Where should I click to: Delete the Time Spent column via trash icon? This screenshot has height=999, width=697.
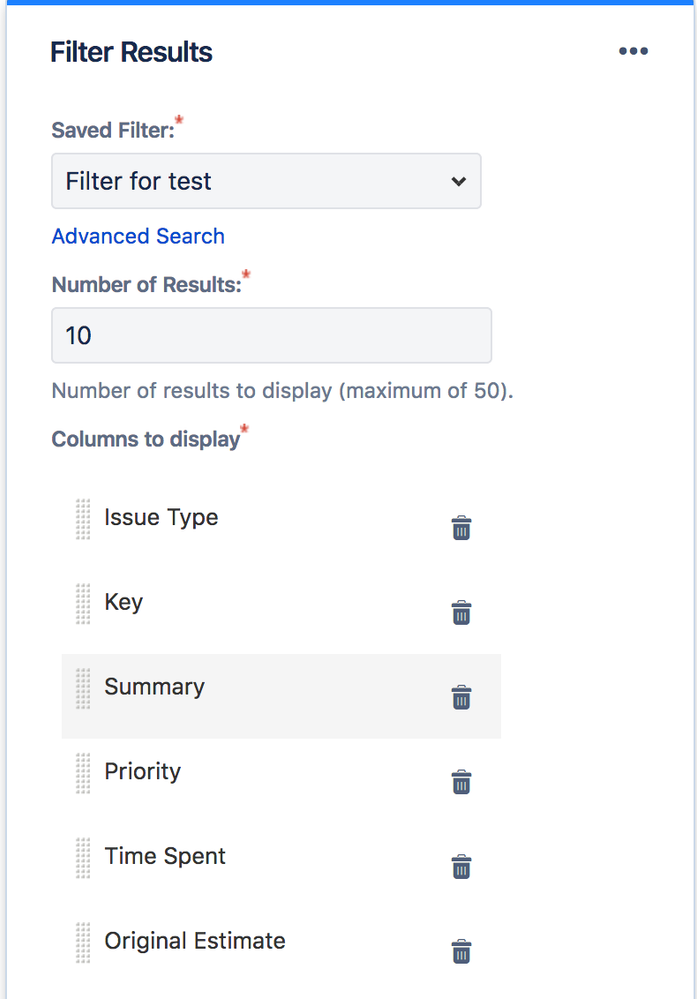click(461, 867)
